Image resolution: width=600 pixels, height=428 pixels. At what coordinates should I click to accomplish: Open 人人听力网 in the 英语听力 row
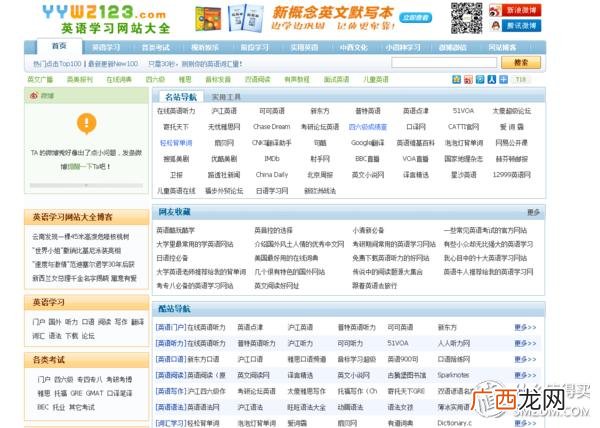[x=454, y=343]
